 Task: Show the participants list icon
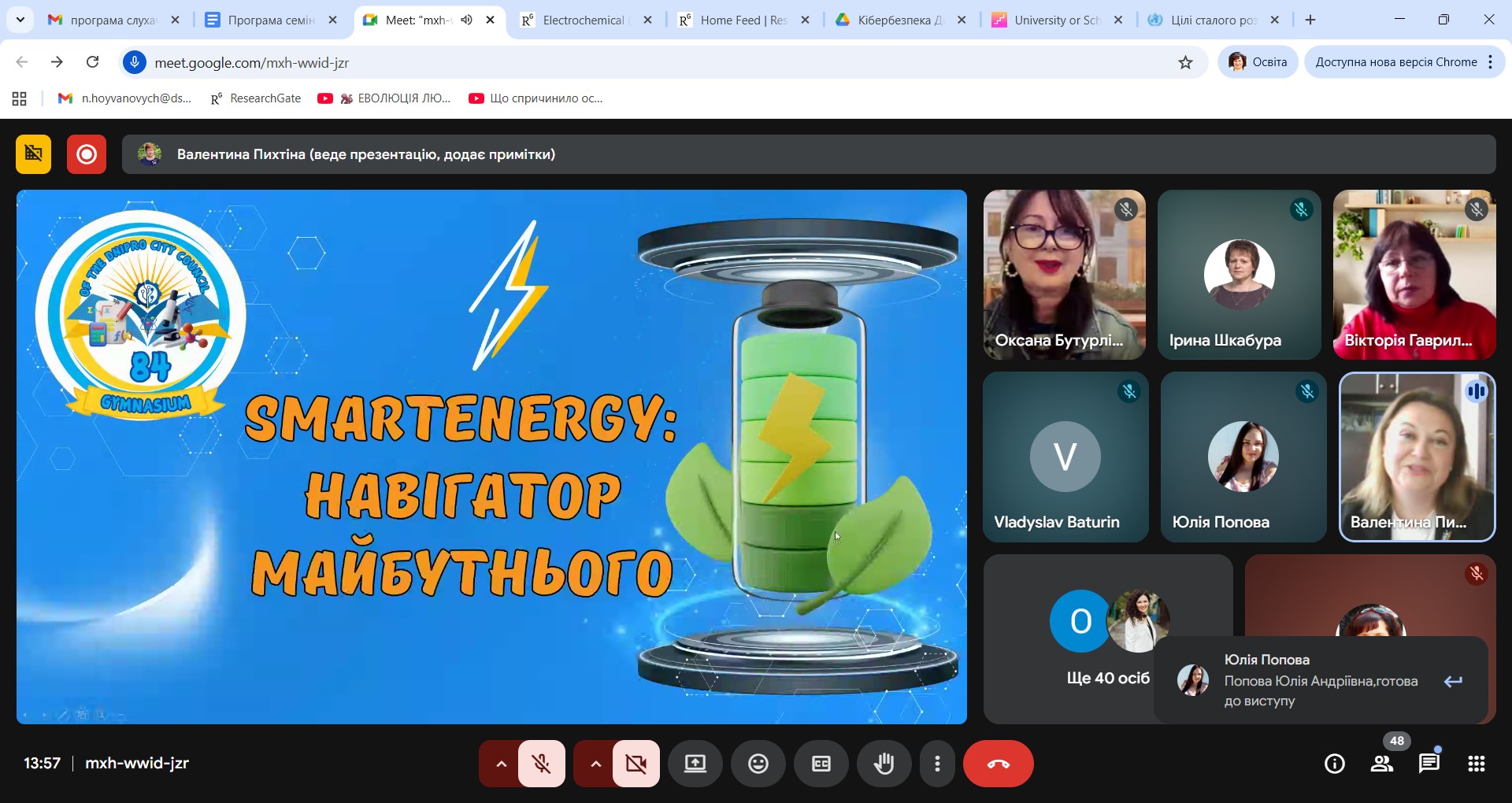pyautogui.click(x=1382, y=764)
